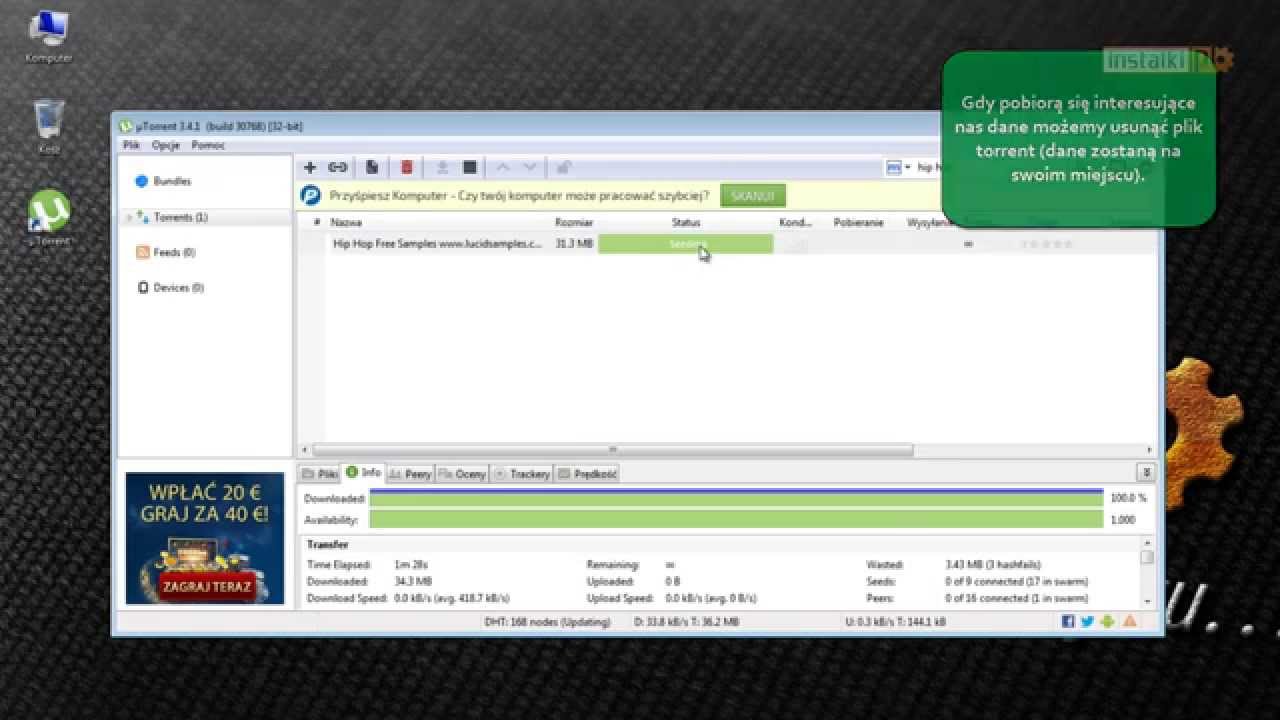
Task: Switch to the Pliki tab
Action: pyautogui.click(x=320, y=473)
